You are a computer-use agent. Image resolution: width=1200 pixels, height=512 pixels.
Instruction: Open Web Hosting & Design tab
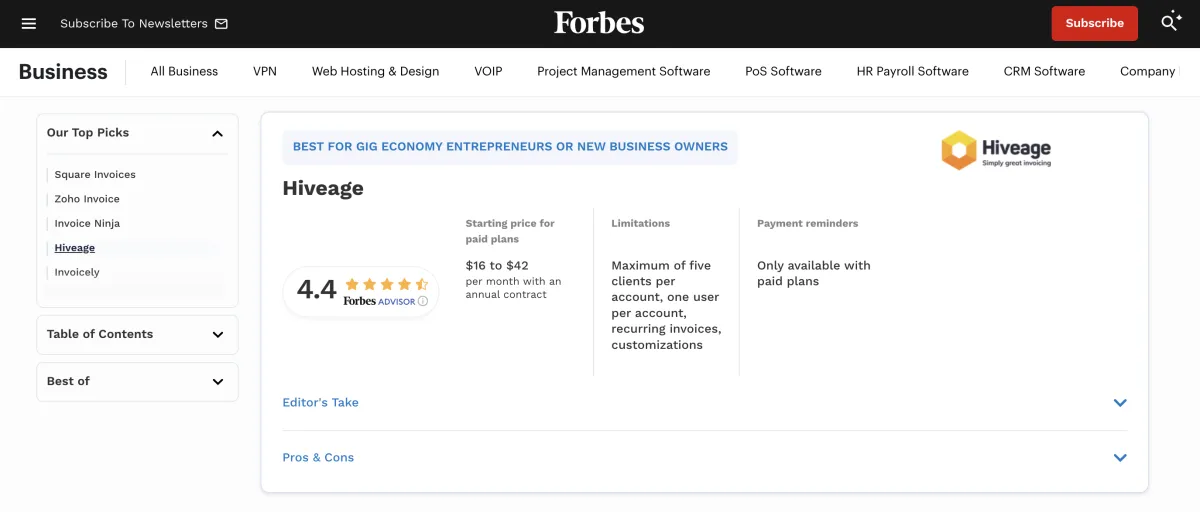pyautogui.click(x=375, y=71)
